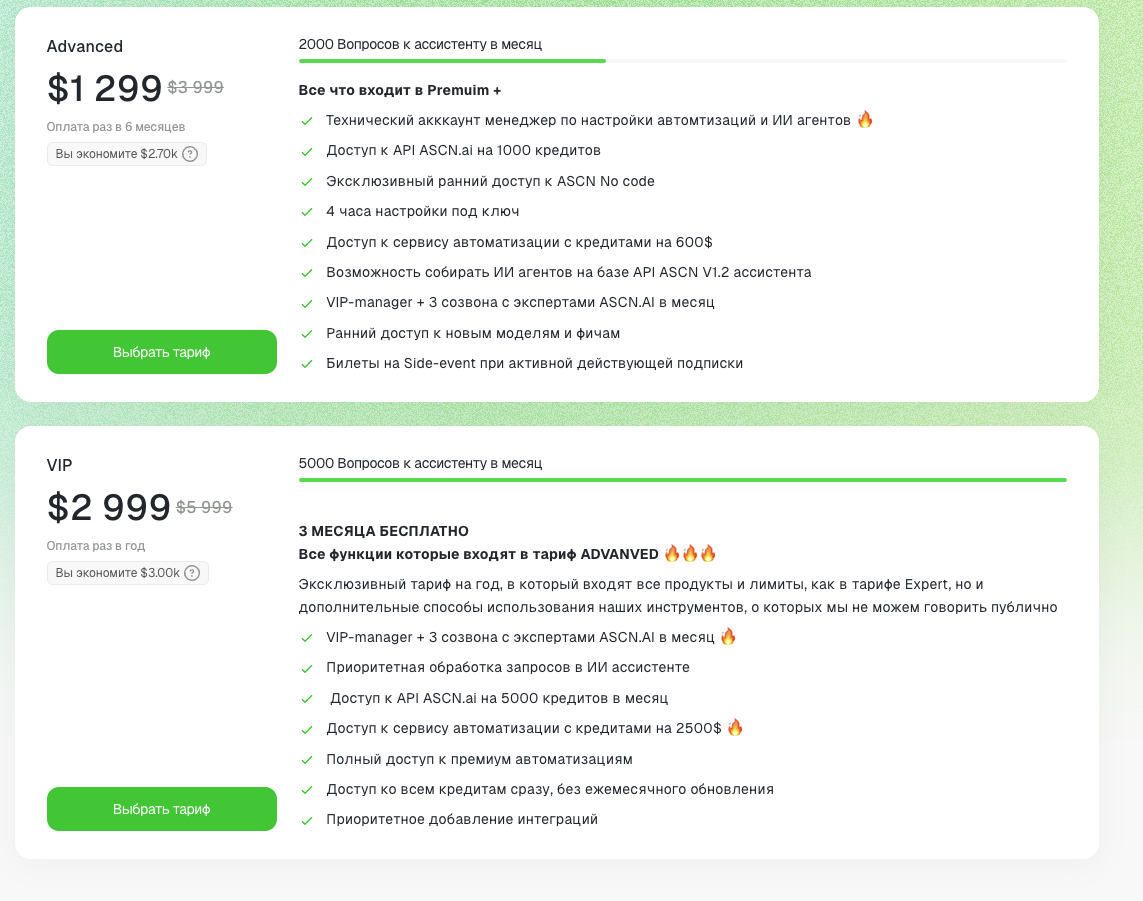This screenshot has width=1143, height=901.
Task: Click the fire emoji next to "кредитами на 2500$"
Action: tap(735, 728)
